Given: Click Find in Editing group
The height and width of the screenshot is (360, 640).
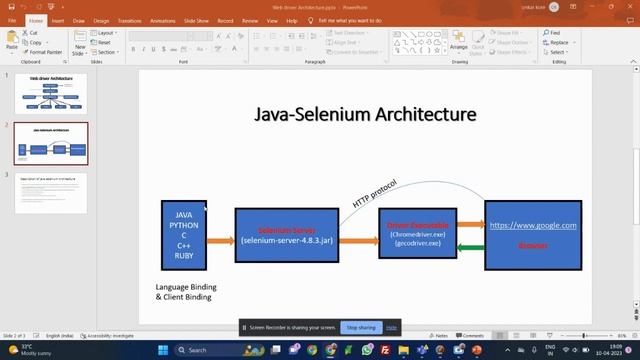Looking at the screenshot, I should pos(551,33).
